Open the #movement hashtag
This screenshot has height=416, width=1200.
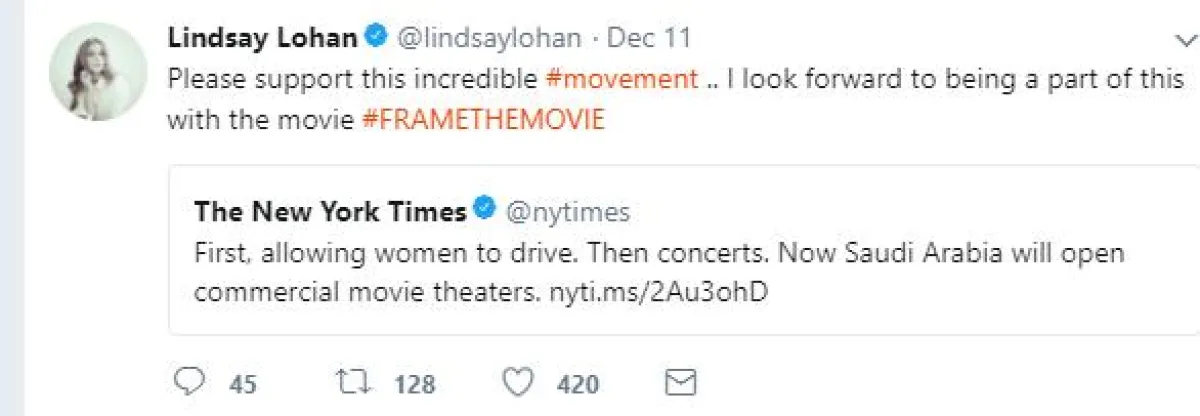[622, 79]
